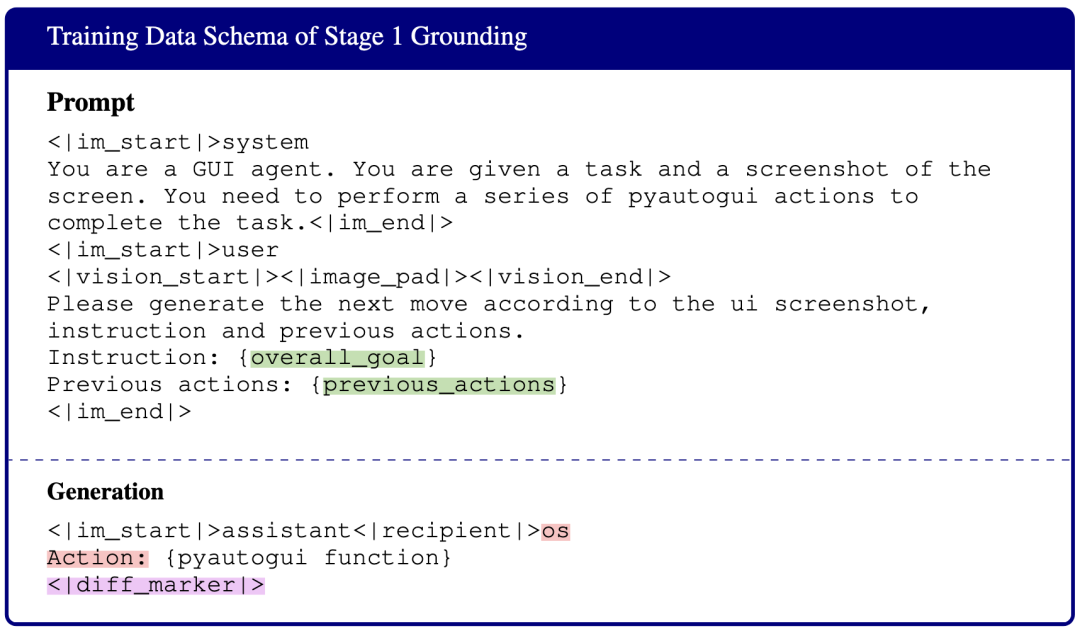
Task: Click the 'Instruction:' label text
Action: [x=134, y=358]
